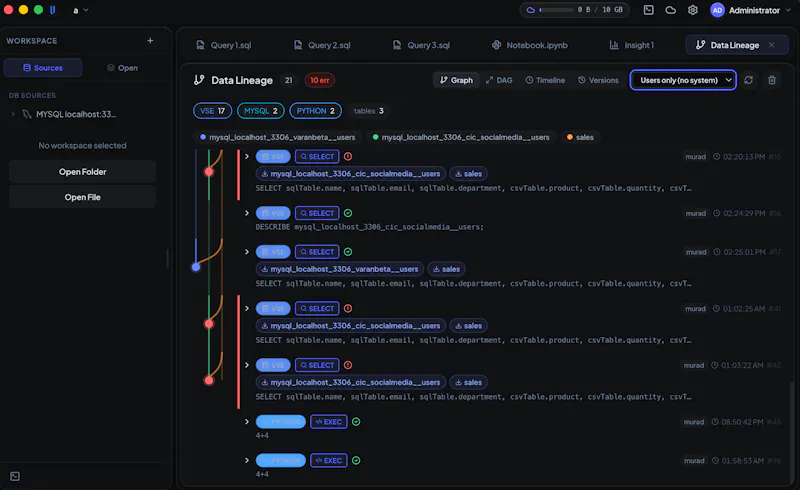Switch to Versions view
This screenshot has width=800, height=490.
point(598,80)
